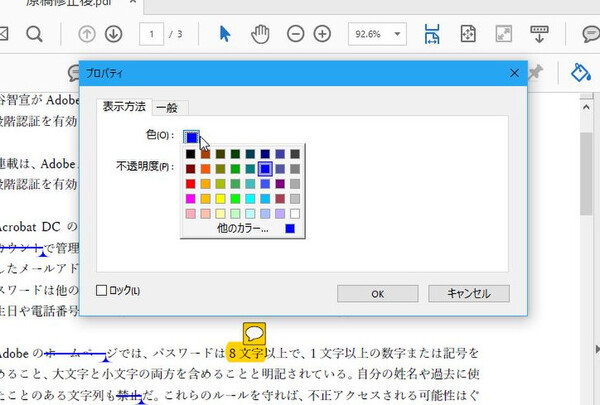Image resolution: width=600 pixels, height=405 pixels.
Task: Pick the purple color swatch
Action: click(x=280, y=184)
